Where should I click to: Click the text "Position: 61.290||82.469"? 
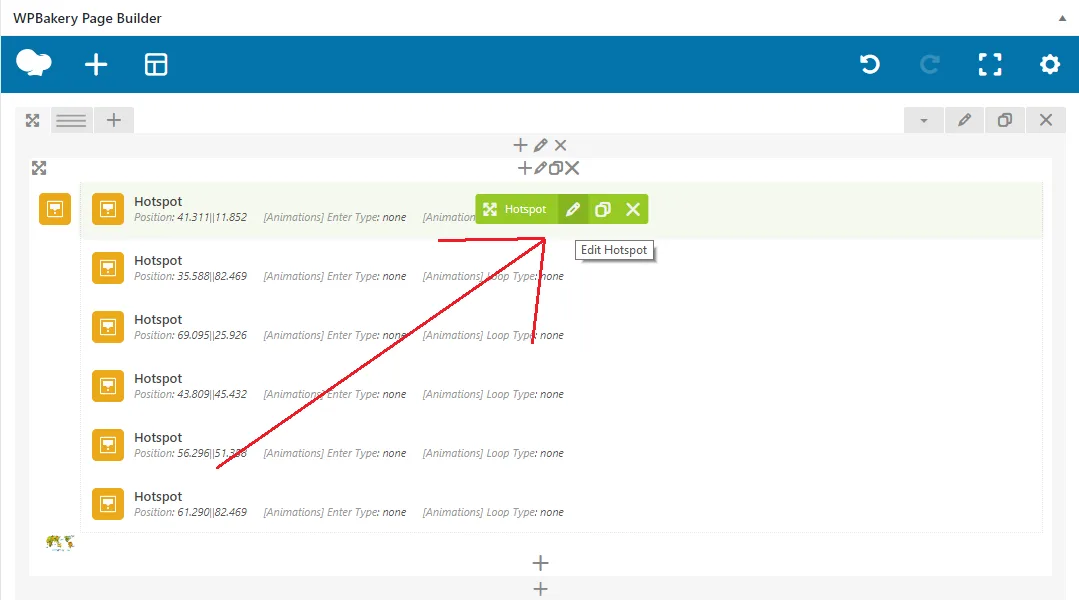pos(191,513)
